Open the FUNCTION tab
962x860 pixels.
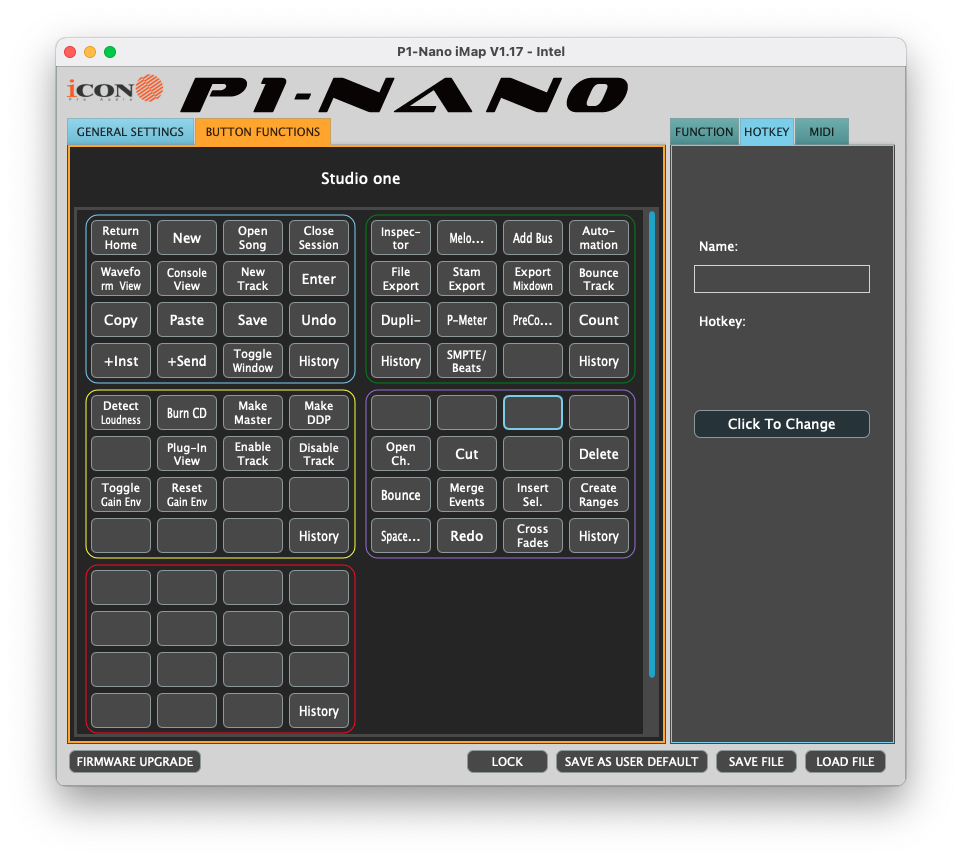[x=704, y=132]
